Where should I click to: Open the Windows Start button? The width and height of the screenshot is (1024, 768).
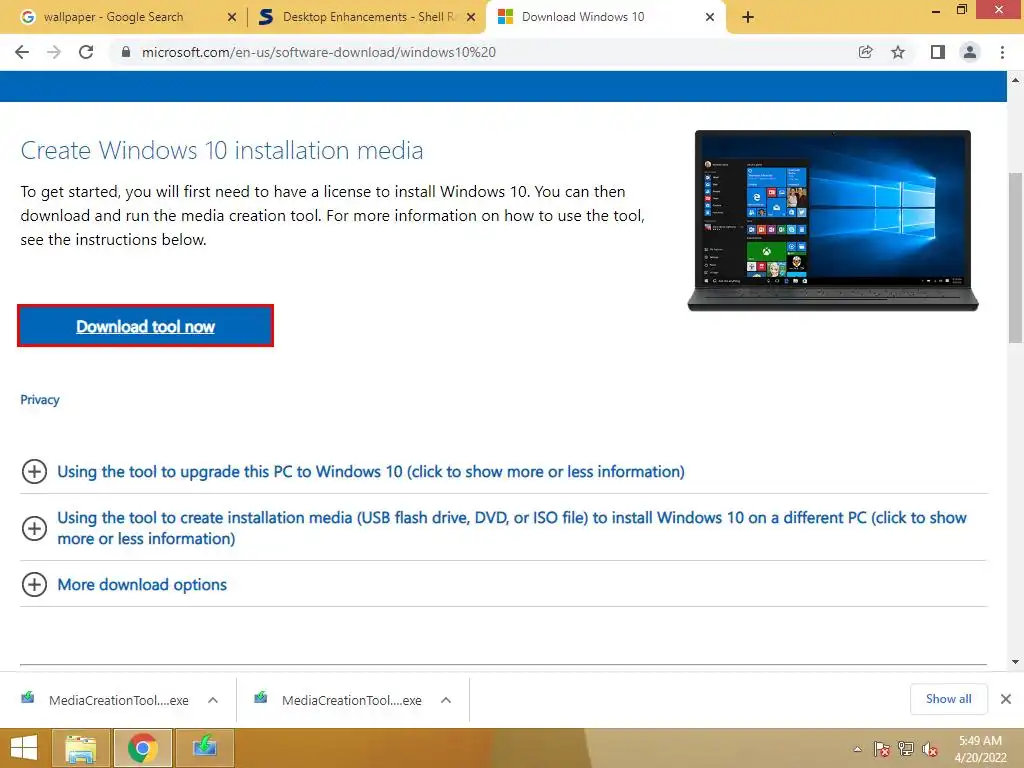point(24,748)
